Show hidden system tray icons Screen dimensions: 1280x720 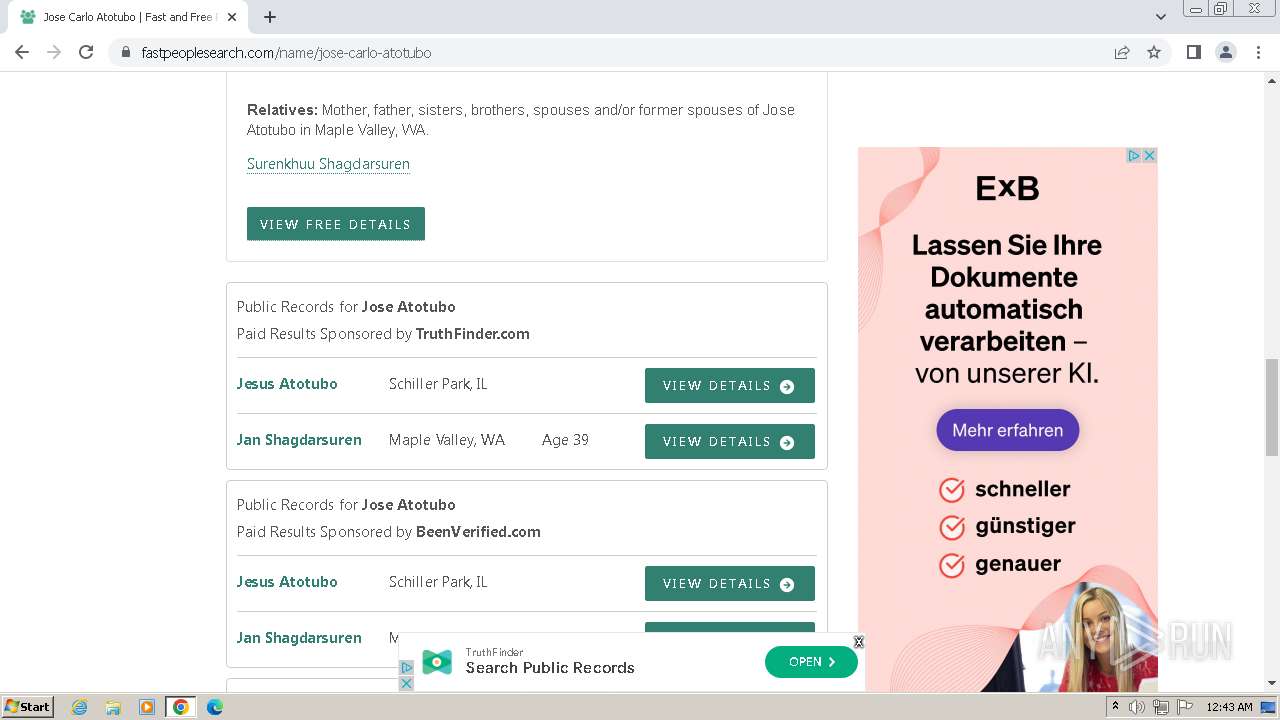pyautogui.click(x=1115, y=707)
